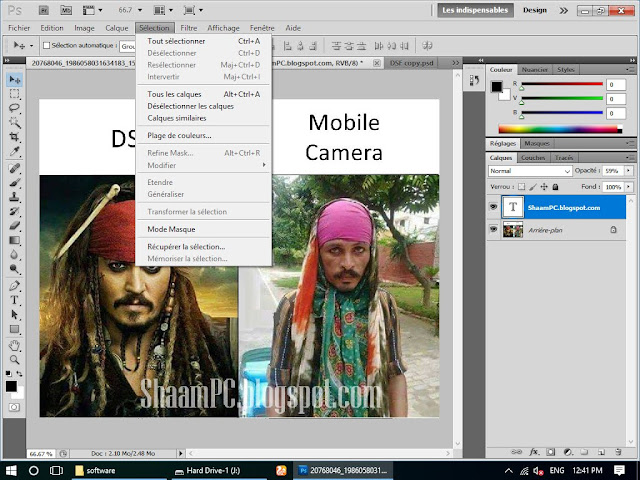Viewport: 640px width, 480px height.
Task: Open the Opacité value arrow
Action: [x=628, y=171]
